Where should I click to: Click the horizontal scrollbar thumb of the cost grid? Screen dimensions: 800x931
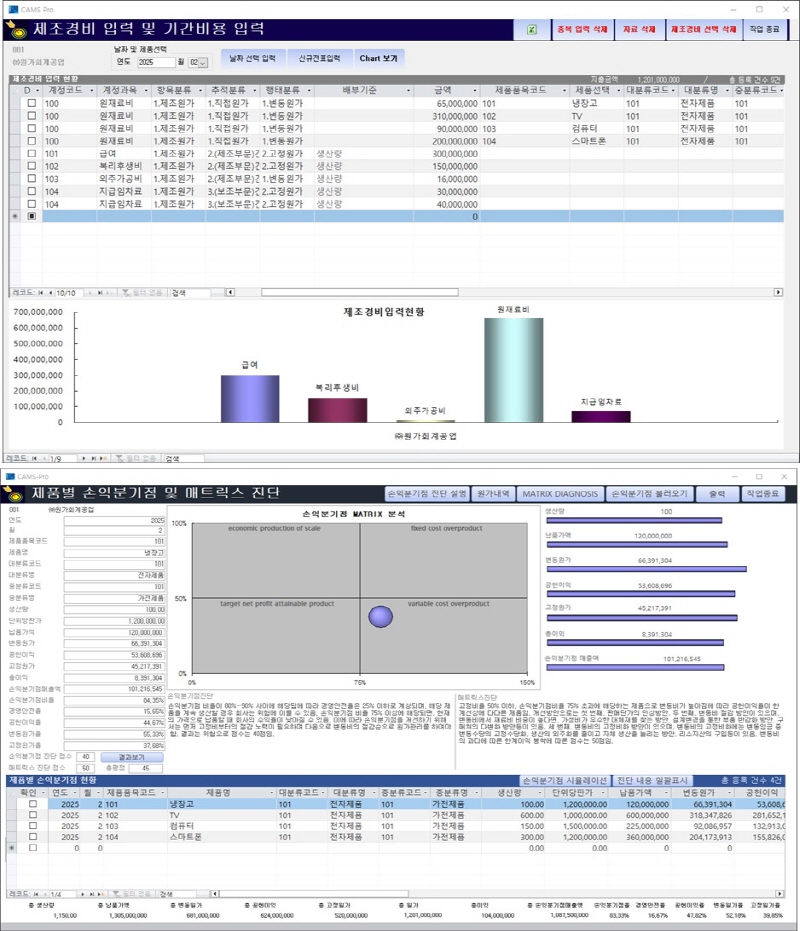coord(360,292)
